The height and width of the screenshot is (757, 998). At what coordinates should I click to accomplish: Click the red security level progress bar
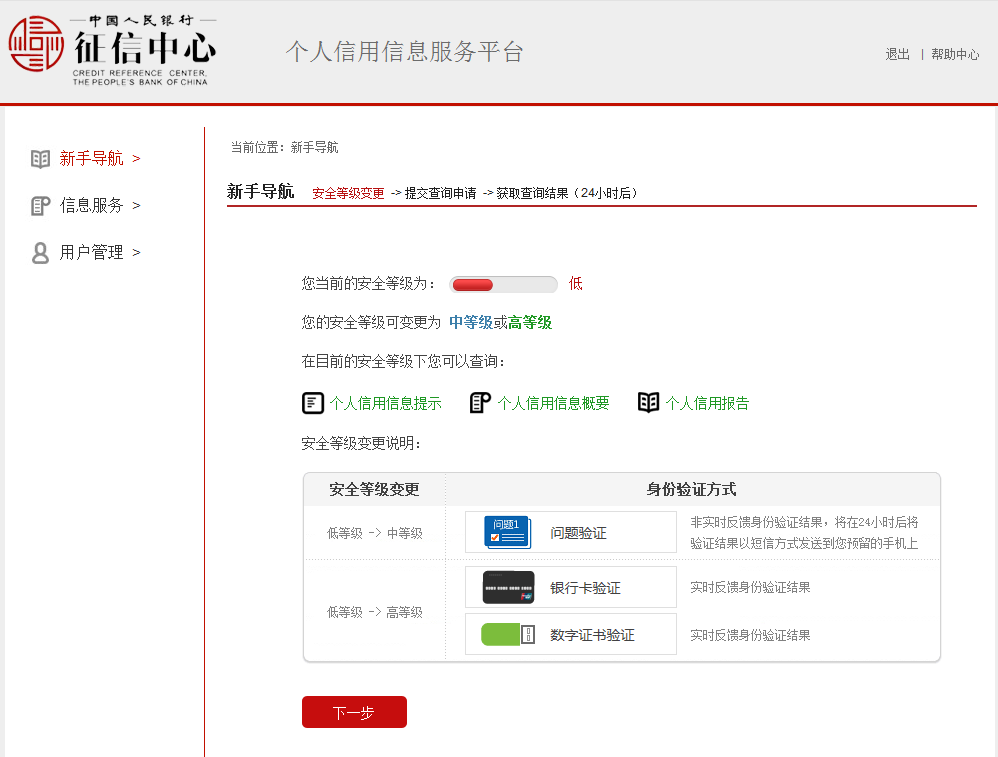pyautogui.click(x=503, y=285)
